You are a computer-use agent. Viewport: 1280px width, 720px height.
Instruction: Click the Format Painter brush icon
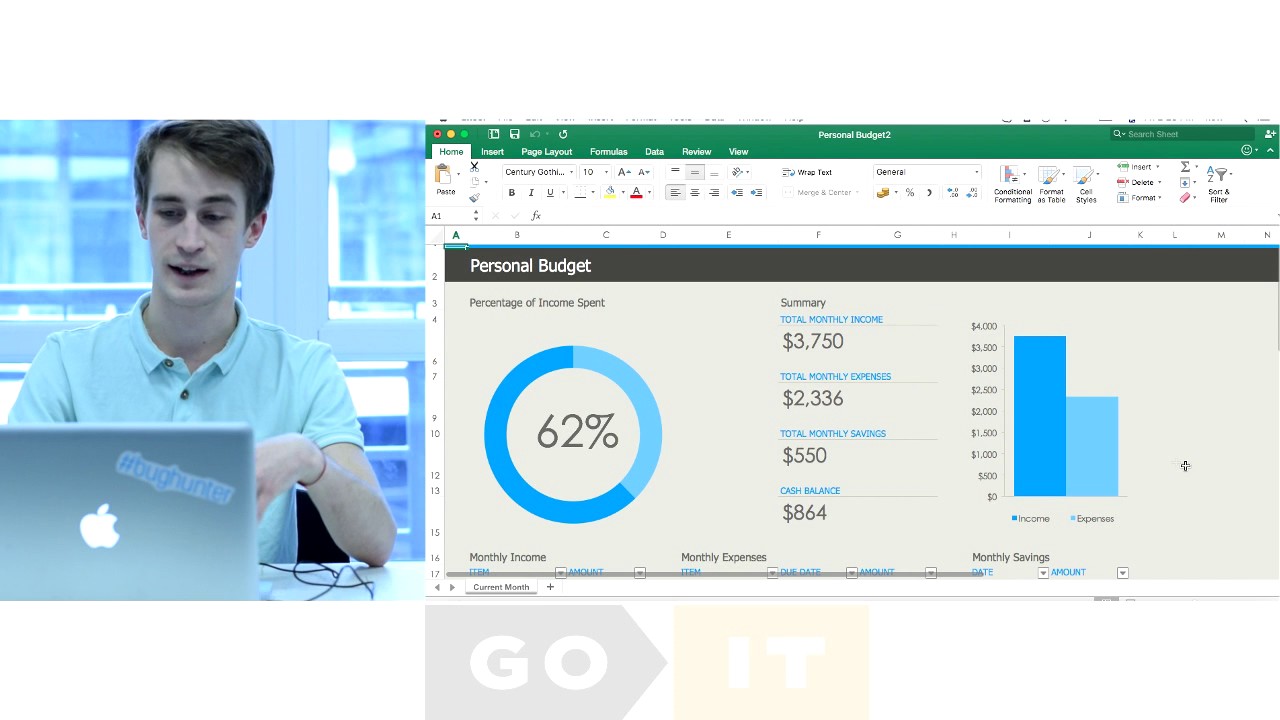click(474, 197)
